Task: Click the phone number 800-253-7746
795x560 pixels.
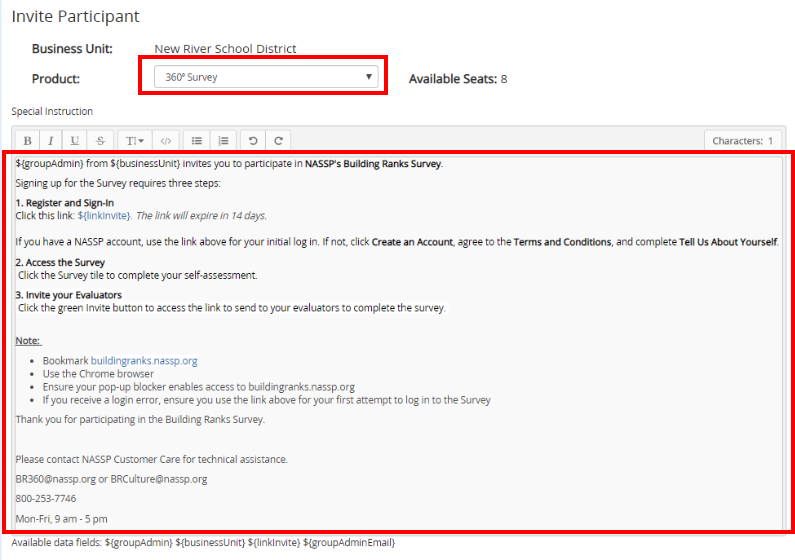Action: pos(46,499)
